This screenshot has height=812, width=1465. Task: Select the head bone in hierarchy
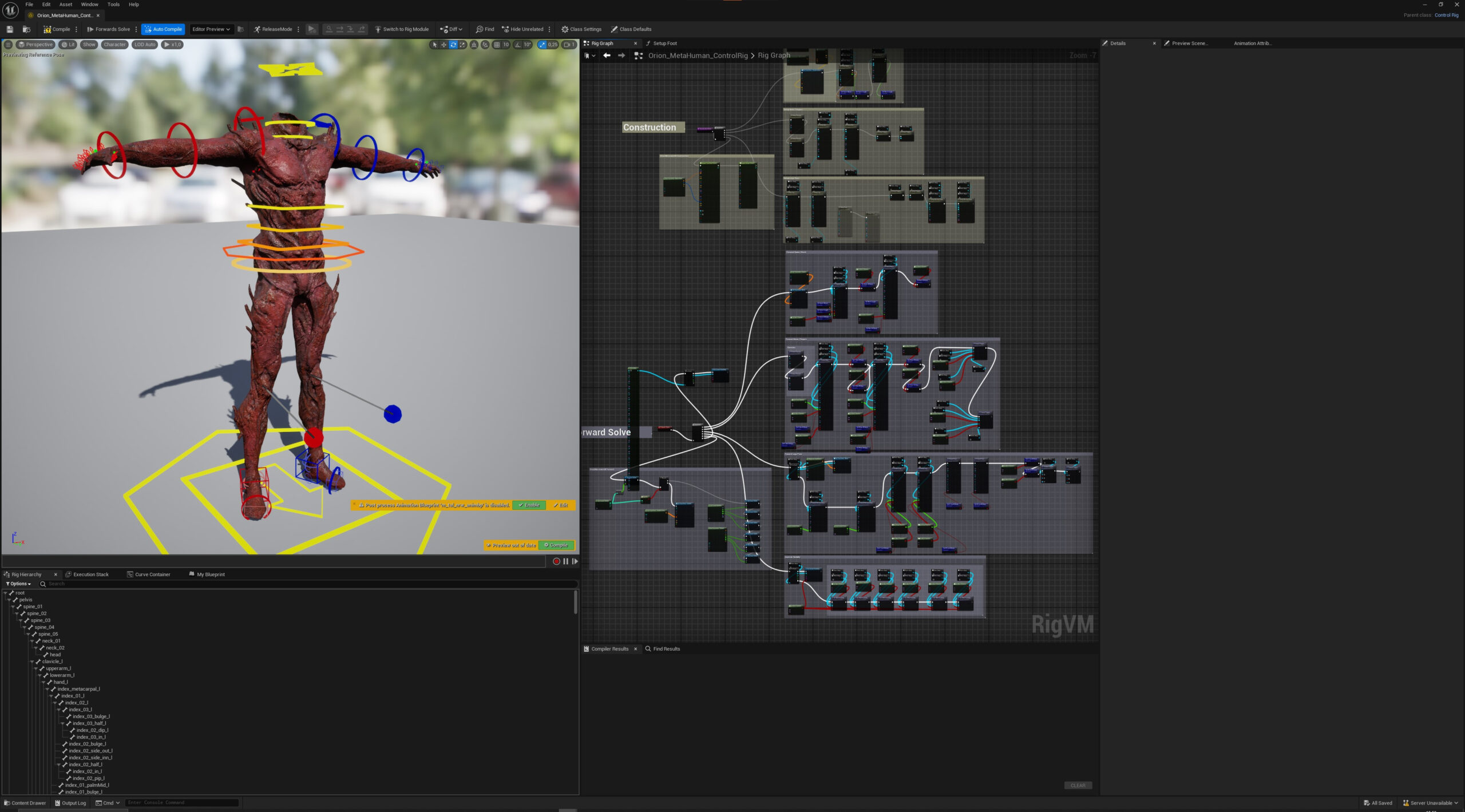click(55, 655)
